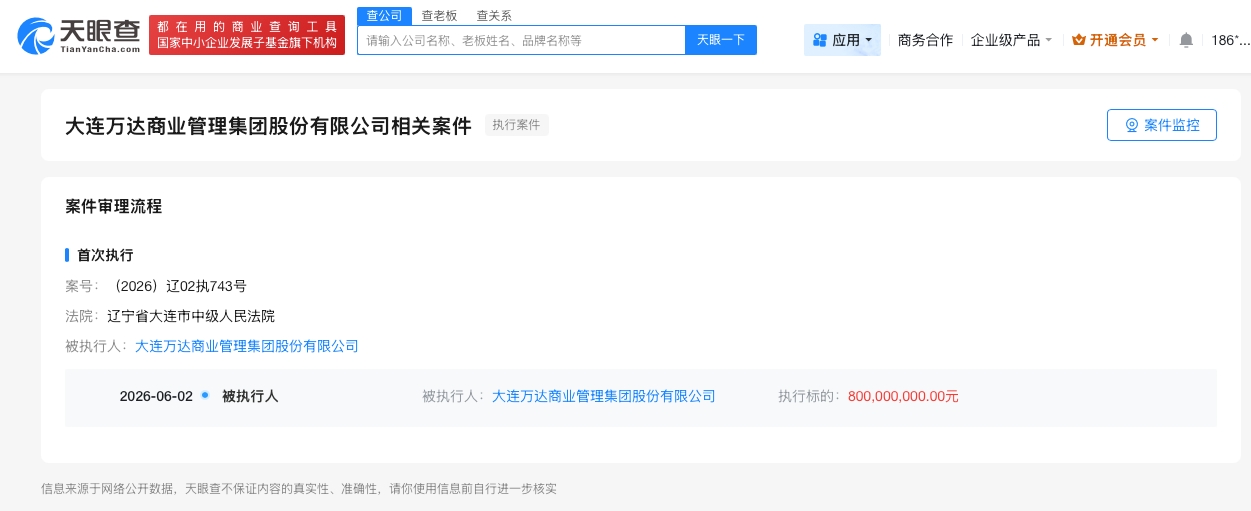Expand the 开通会员 dropdown
The width and height of the screenshot is (1251, 511).
click(1115, 40)
